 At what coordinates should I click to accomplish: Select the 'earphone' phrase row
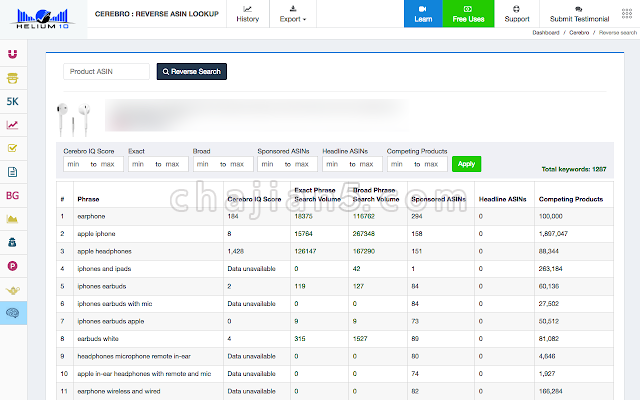(x=335, y=216)
